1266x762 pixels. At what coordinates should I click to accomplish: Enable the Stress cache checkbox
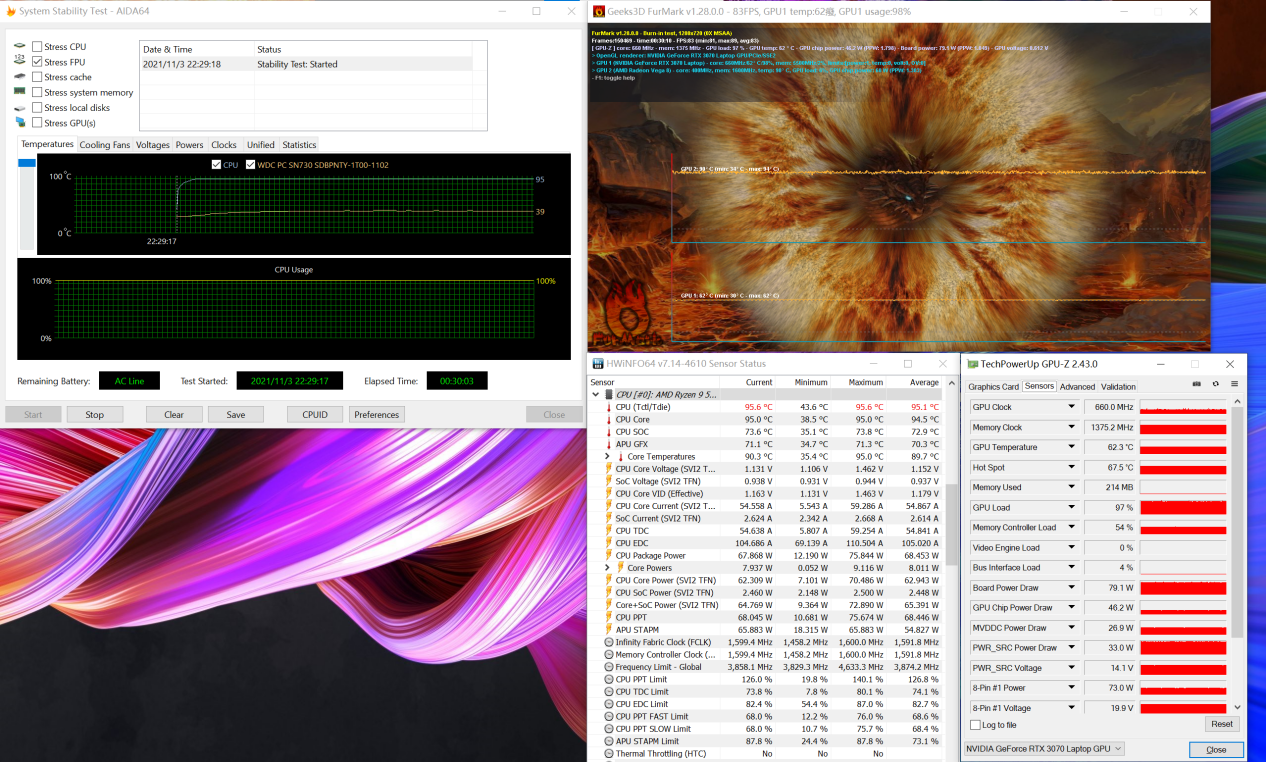(37, 77)
